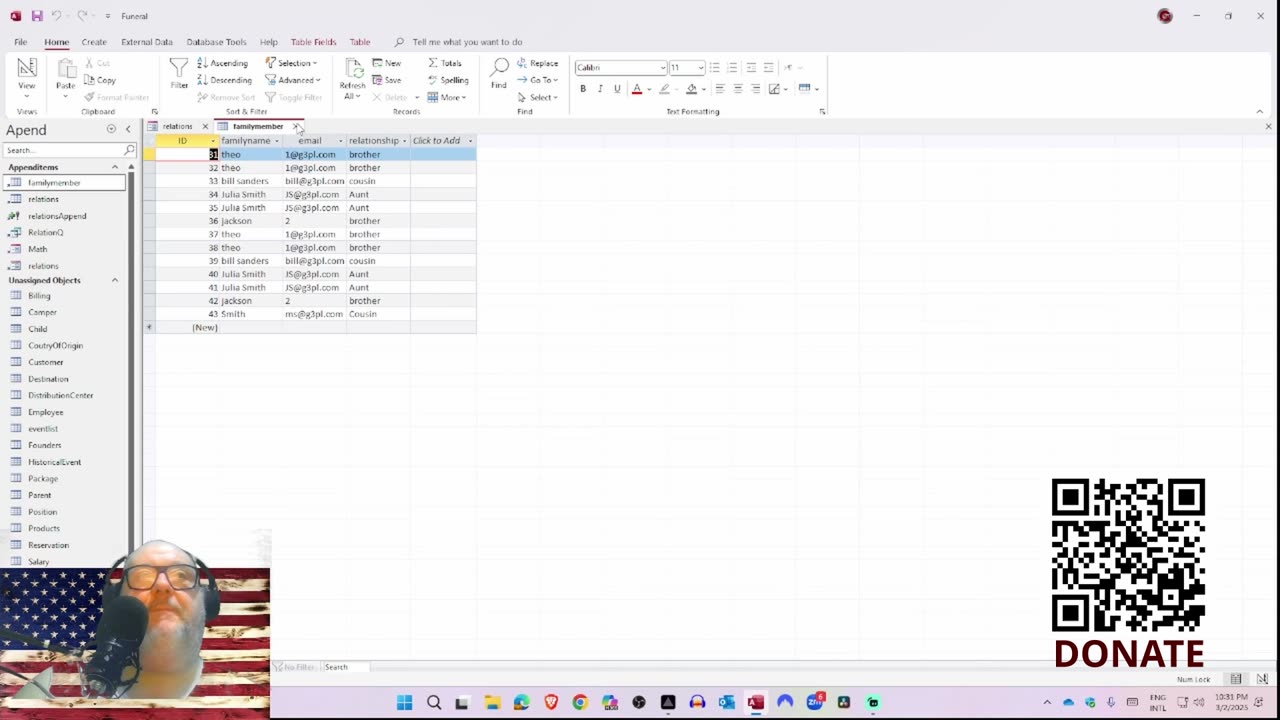Click the numbered list icon

coord(732,67)
